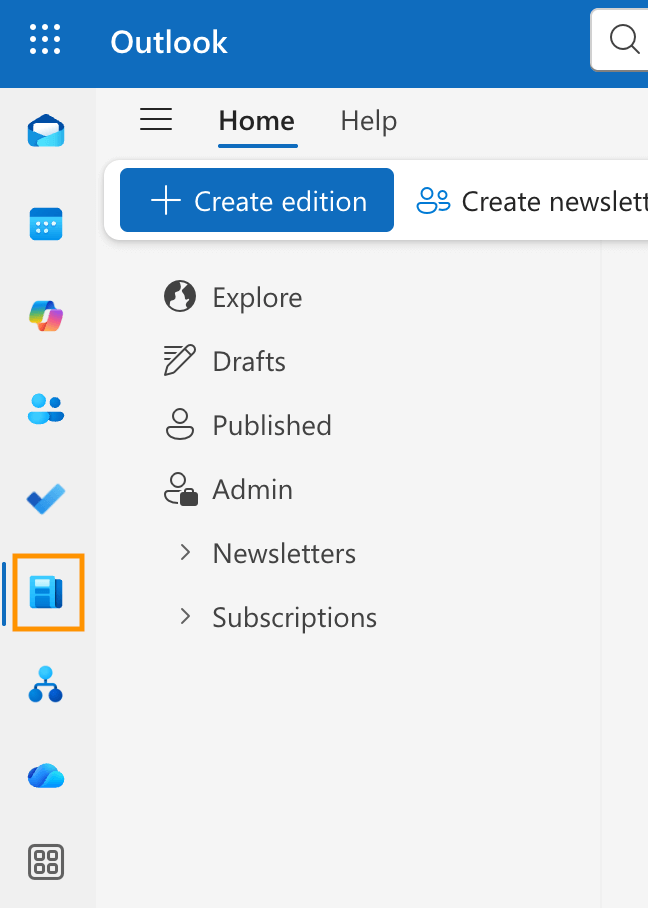
Task: Select the Subscriptions label
Action: (294, 618)
